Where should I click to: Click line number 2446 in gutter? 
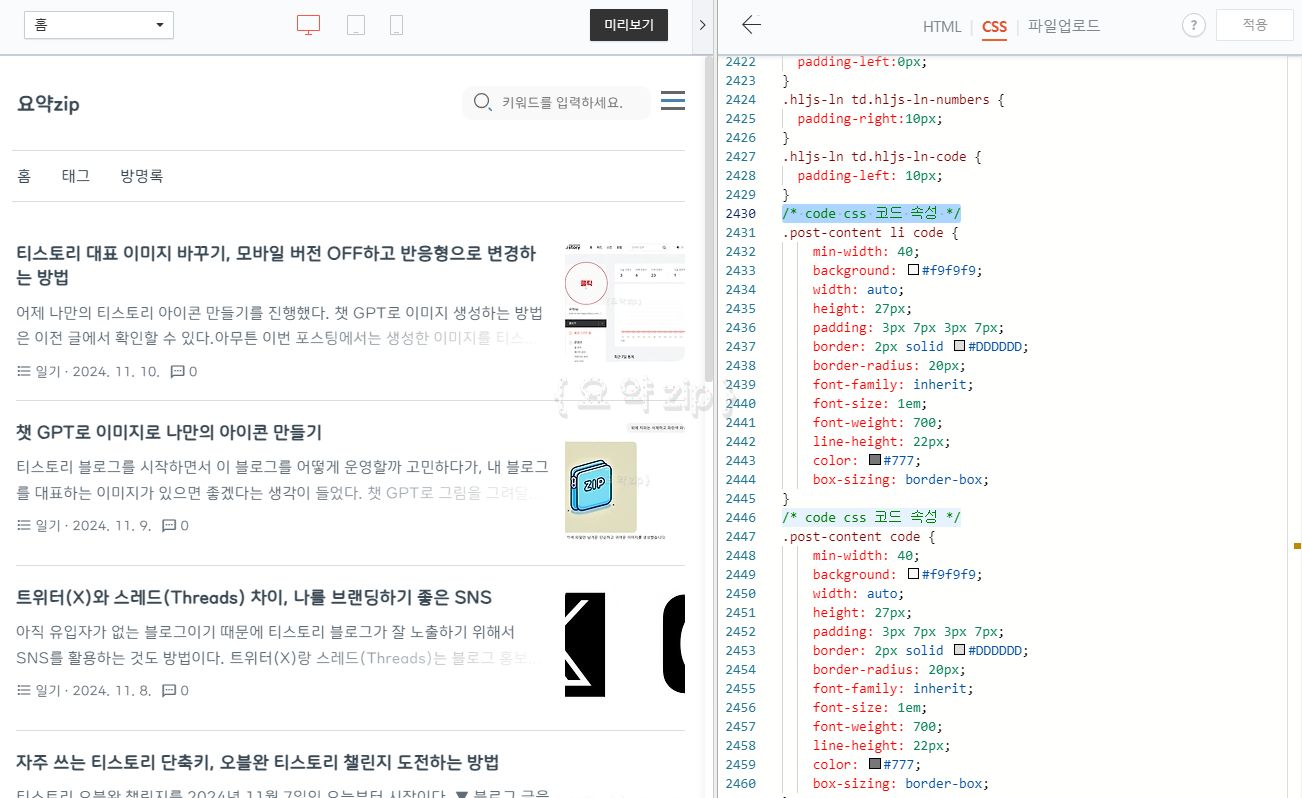(x=740, y=517)
